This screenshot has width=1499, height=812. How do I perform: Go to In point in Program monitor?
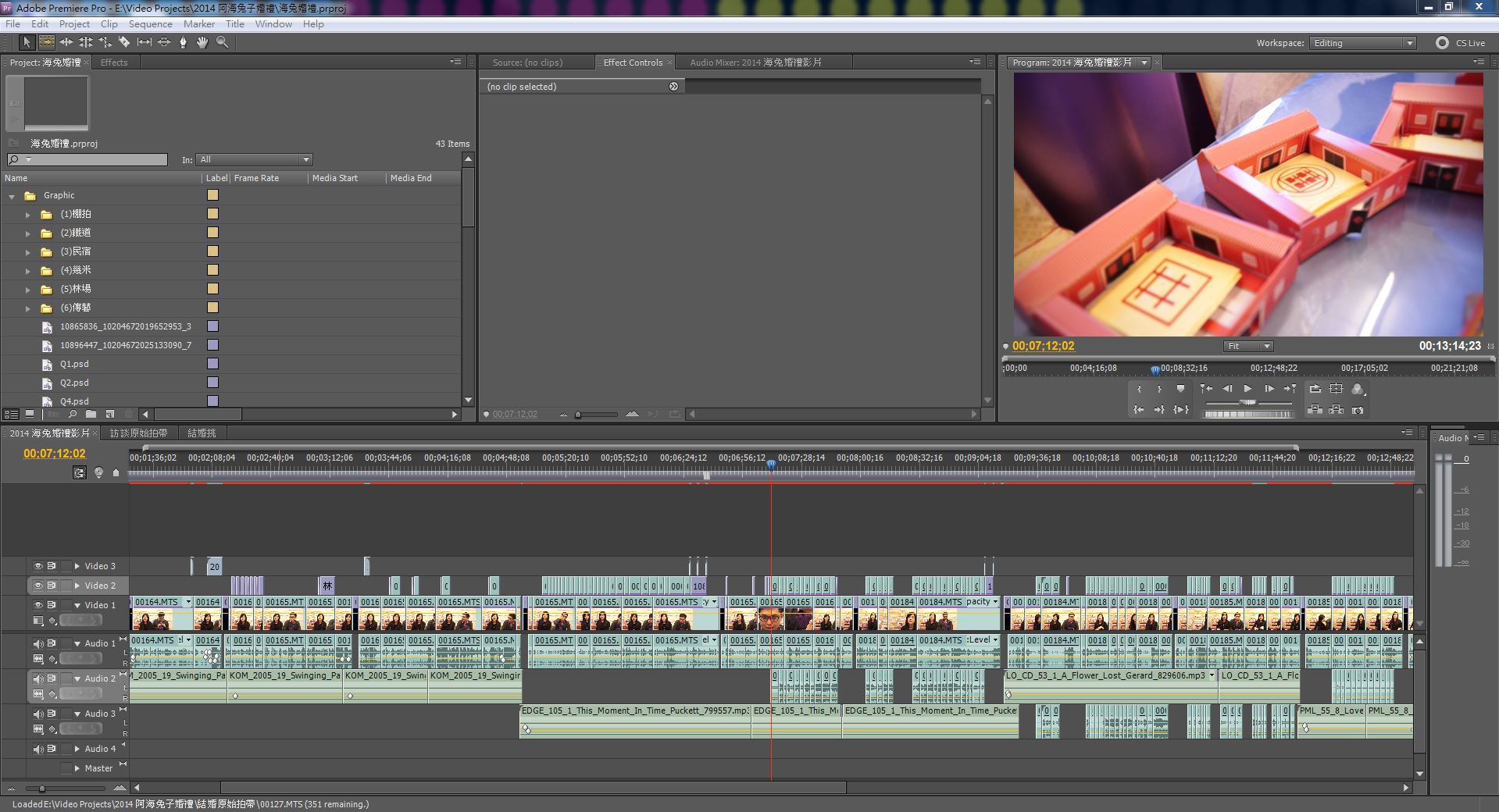coord(1139,410)
